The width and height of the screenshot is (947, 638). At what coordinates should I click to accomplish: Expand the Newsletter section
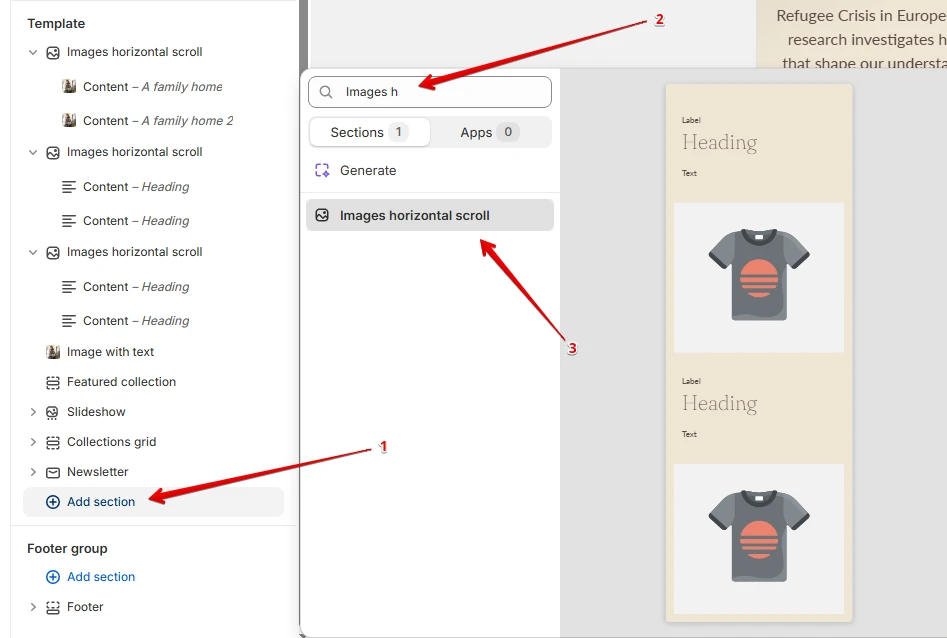[x=33, y=472]
